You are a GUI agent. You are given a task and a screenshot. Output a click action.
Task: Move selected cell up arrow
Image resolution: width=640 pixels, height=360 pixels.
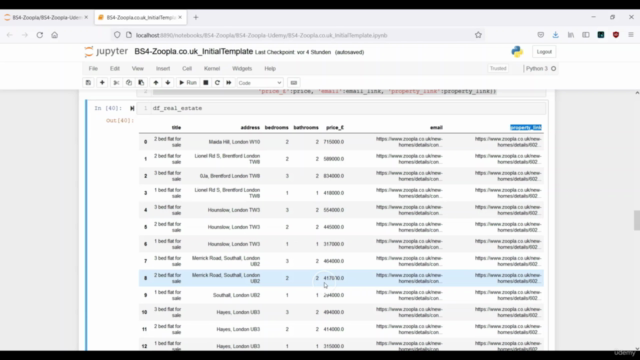tap(156, 83)
